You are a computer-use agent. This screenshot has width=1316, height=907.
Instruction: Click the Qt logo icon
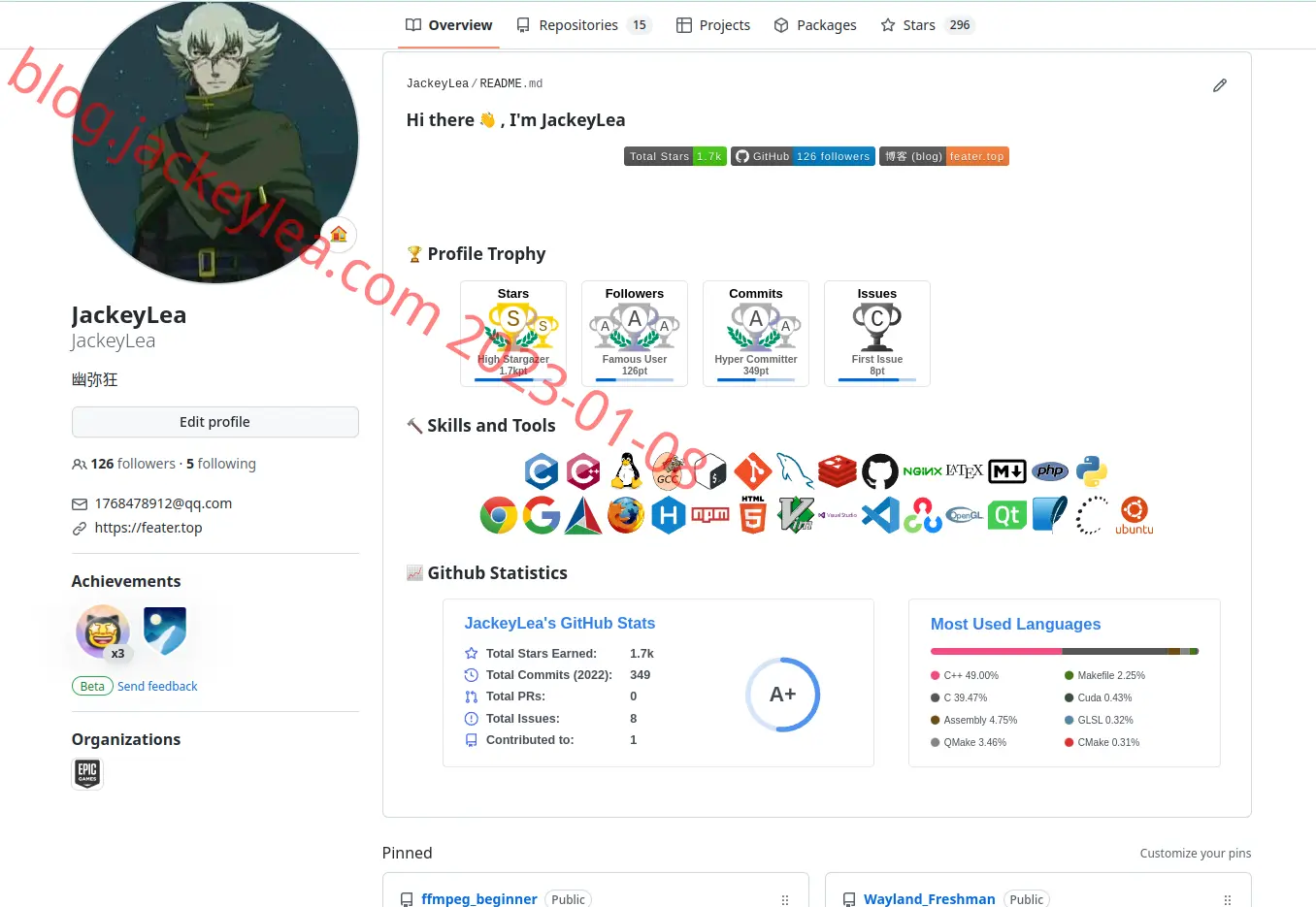point(1007,515)
